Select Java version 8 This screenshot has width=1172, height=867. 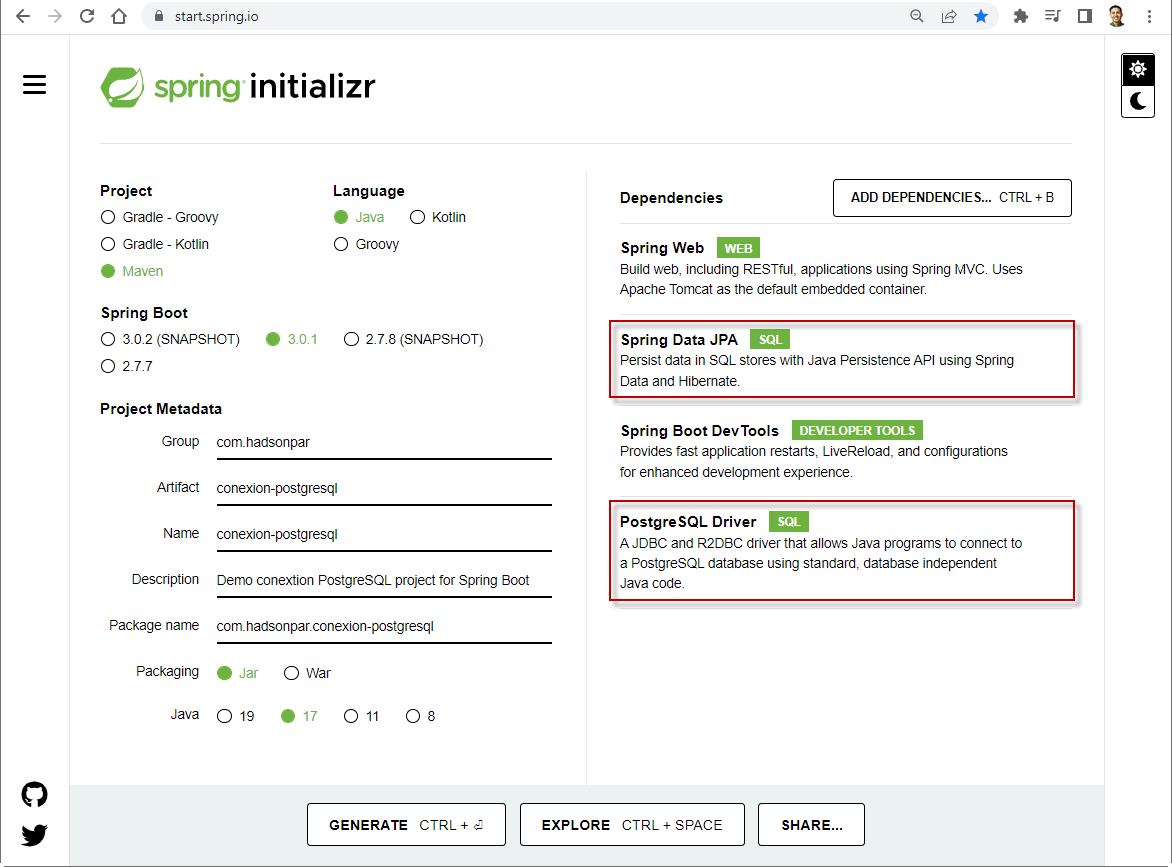pyautogui.click(x=420, y=716)
